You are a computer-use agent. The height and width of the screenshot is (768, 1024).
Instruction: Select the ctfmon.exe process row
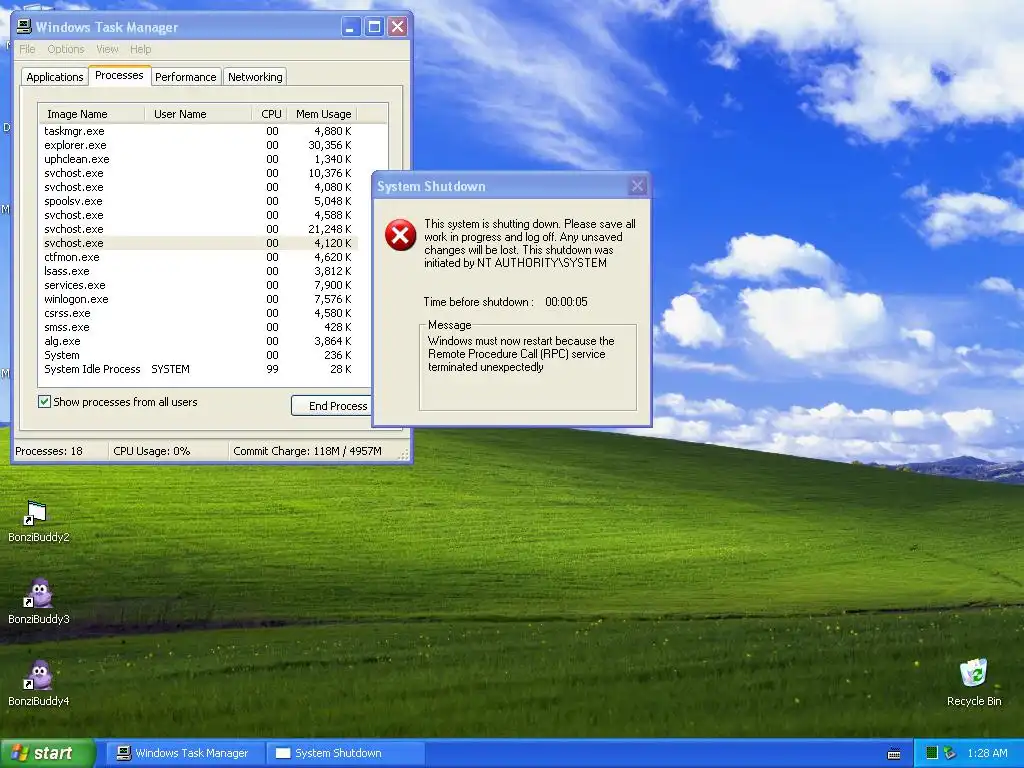(x=198, y=257)
